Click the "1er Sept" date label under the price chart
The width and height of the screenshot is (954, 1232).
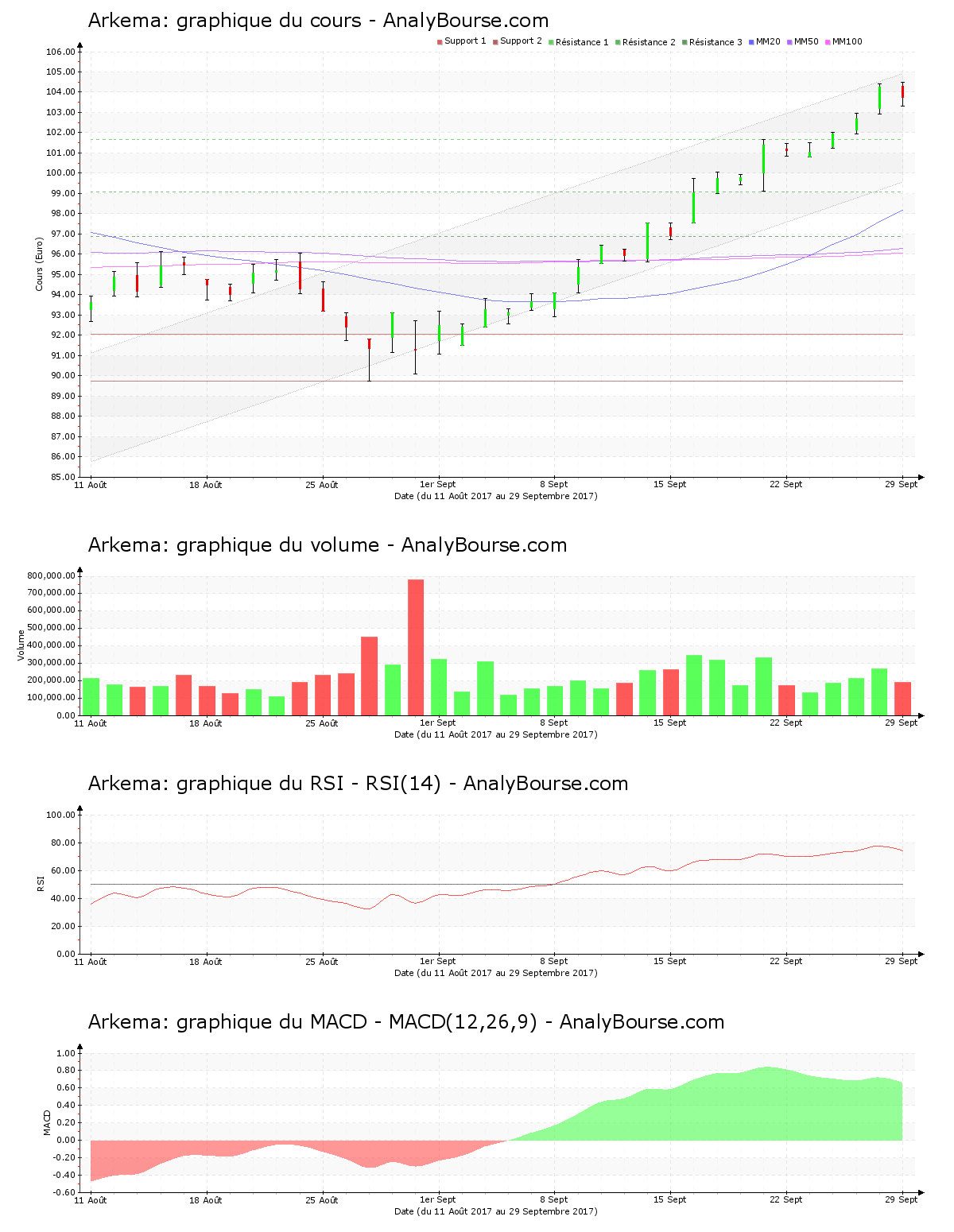[438, 485]
